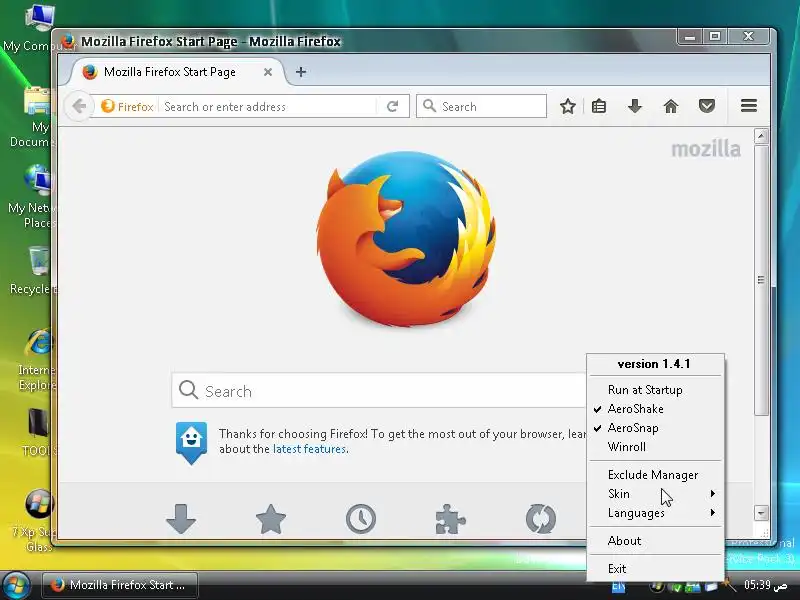Viewport: 800px width, 600px height.
Task: Open the Pocket icon in toolbar
Action: pos(707,106)
